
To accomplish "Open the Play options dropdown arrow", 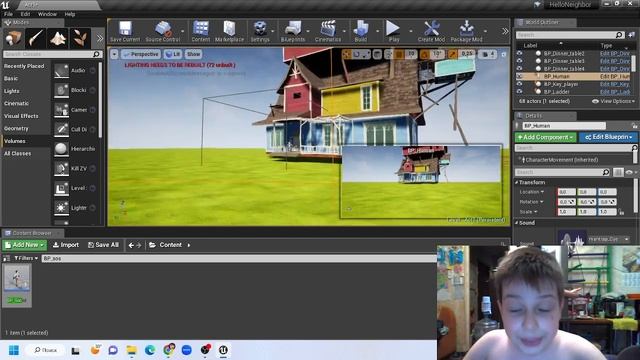I will [x=411, y=31].
